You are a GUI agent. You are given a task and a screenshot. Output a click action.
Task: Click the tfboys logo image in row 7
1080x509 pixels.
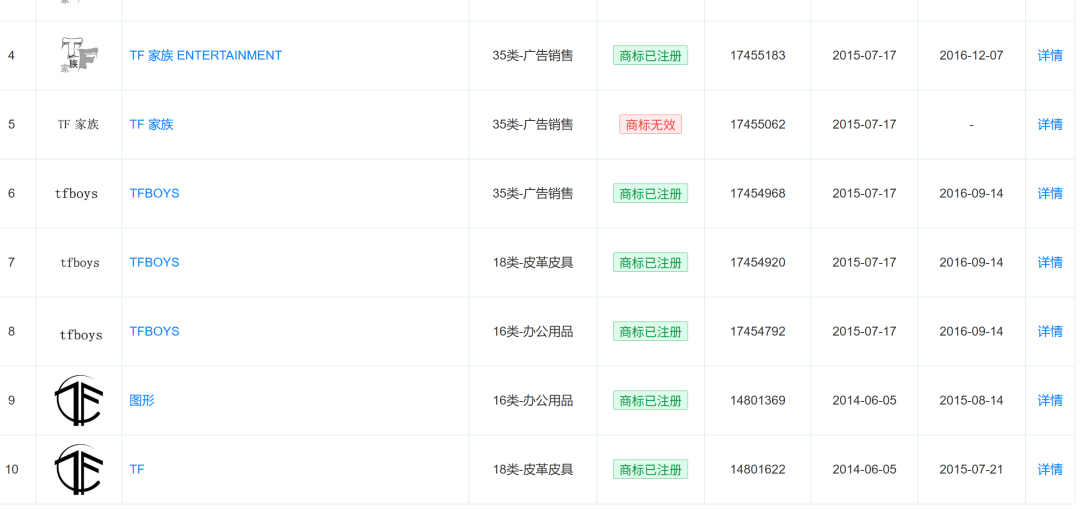pos(79,263)
